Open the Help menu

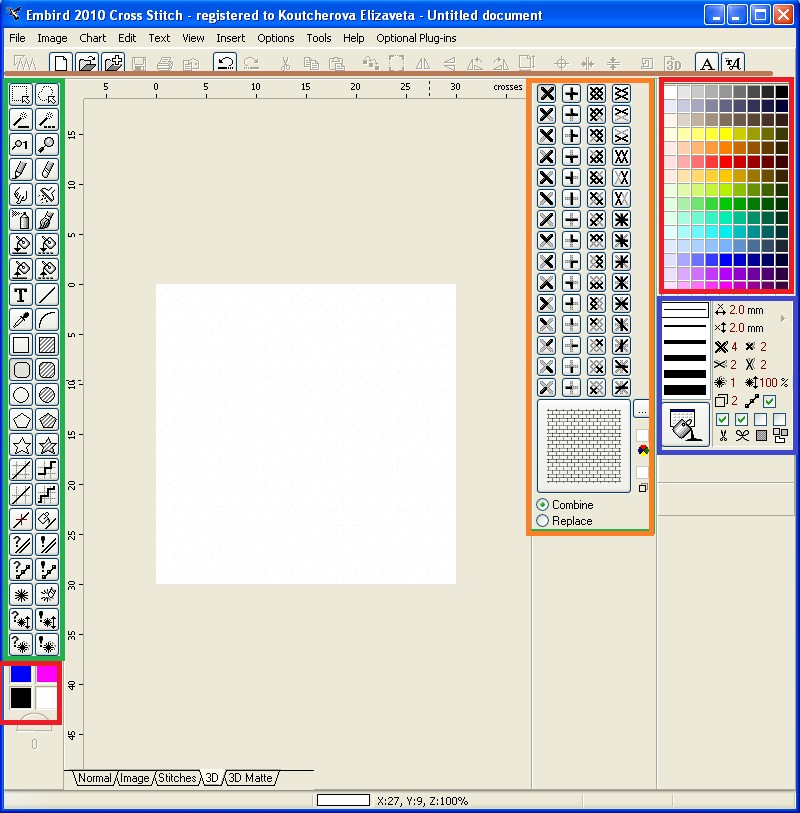coord(353,38)
